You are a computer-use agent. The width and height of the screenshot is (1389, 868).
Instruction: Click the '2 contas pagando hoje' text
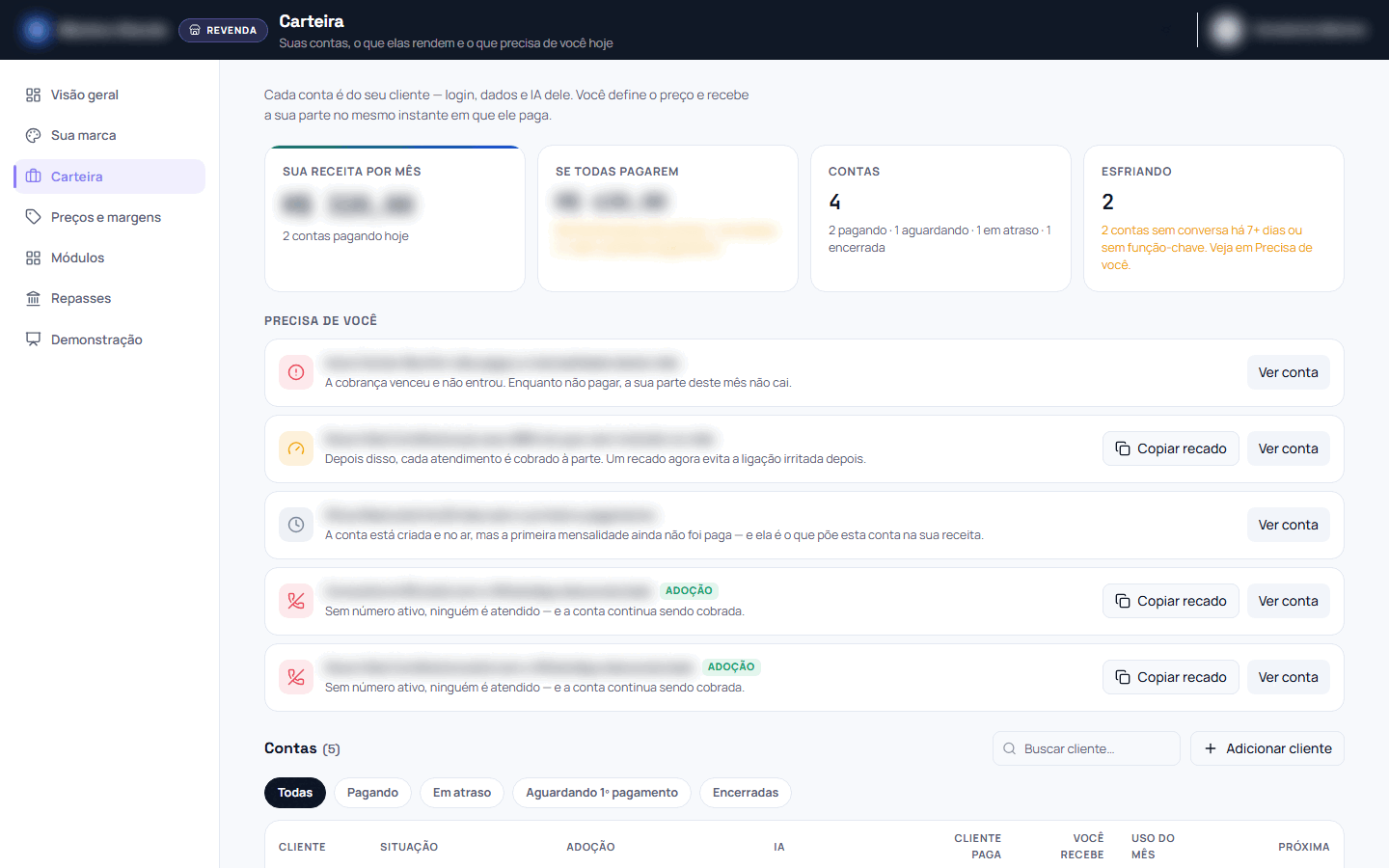click(x=345, y=236)
